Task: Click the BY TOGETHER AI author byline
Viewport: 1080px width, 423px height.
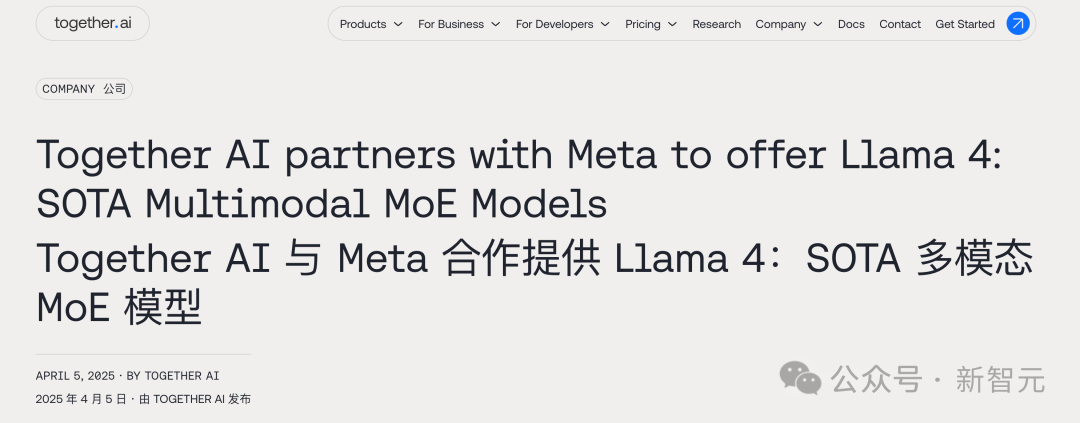Action: pos(172,376)
